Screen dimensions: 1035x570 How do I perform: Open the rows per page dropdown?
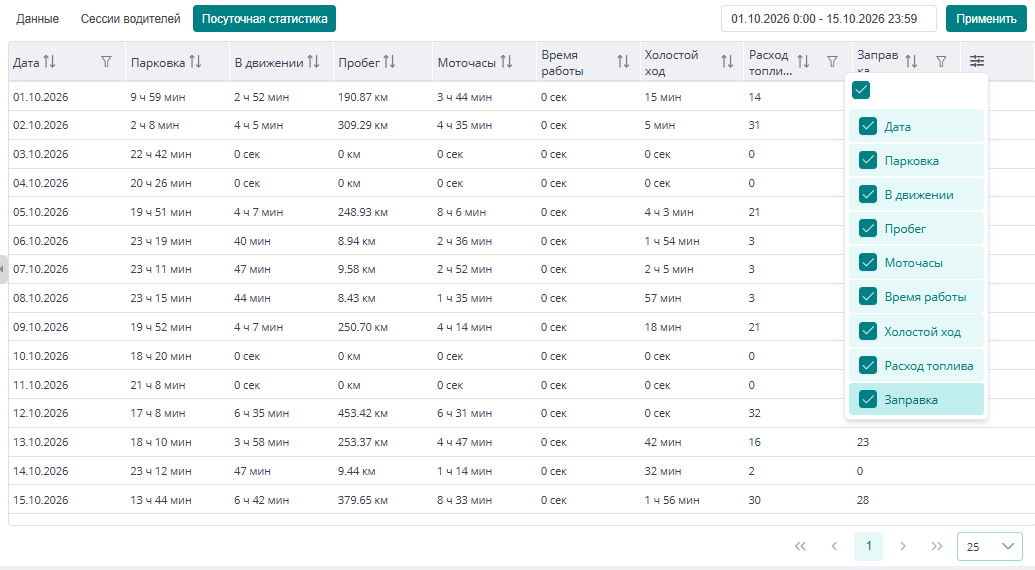tap(989, 546)
